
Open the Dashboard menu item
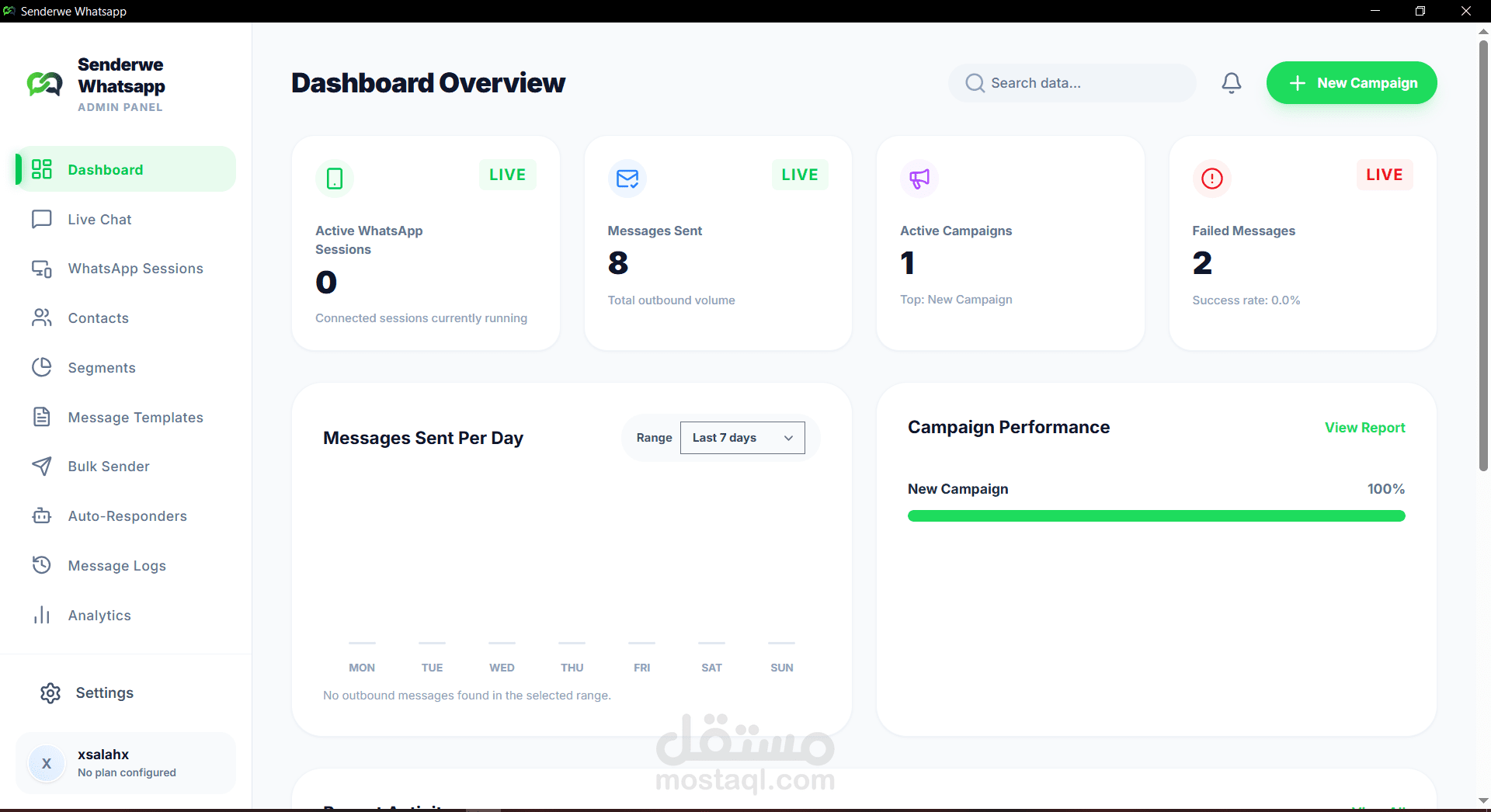tap(126, 169)
